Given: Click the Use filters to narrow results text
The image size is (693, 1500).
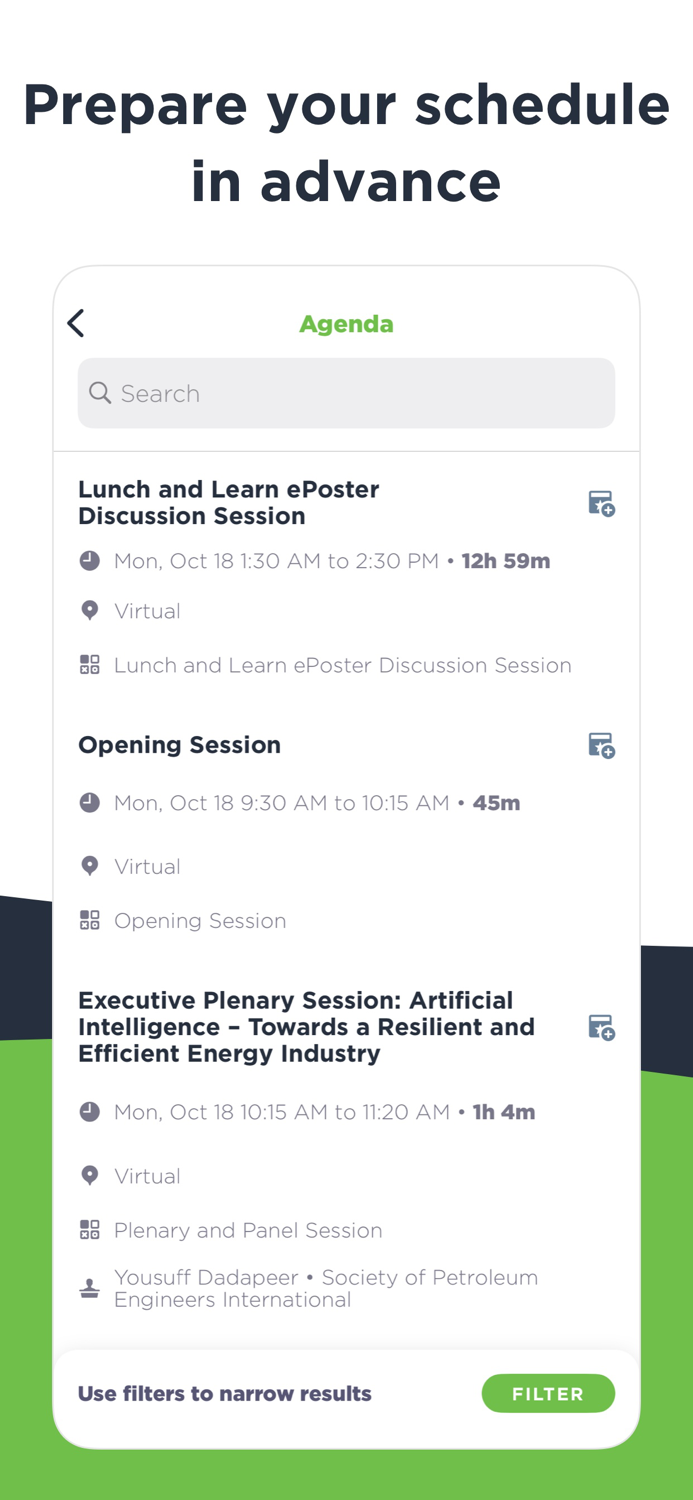Looking at the screenshot, I should click(x=224, y=1393).
